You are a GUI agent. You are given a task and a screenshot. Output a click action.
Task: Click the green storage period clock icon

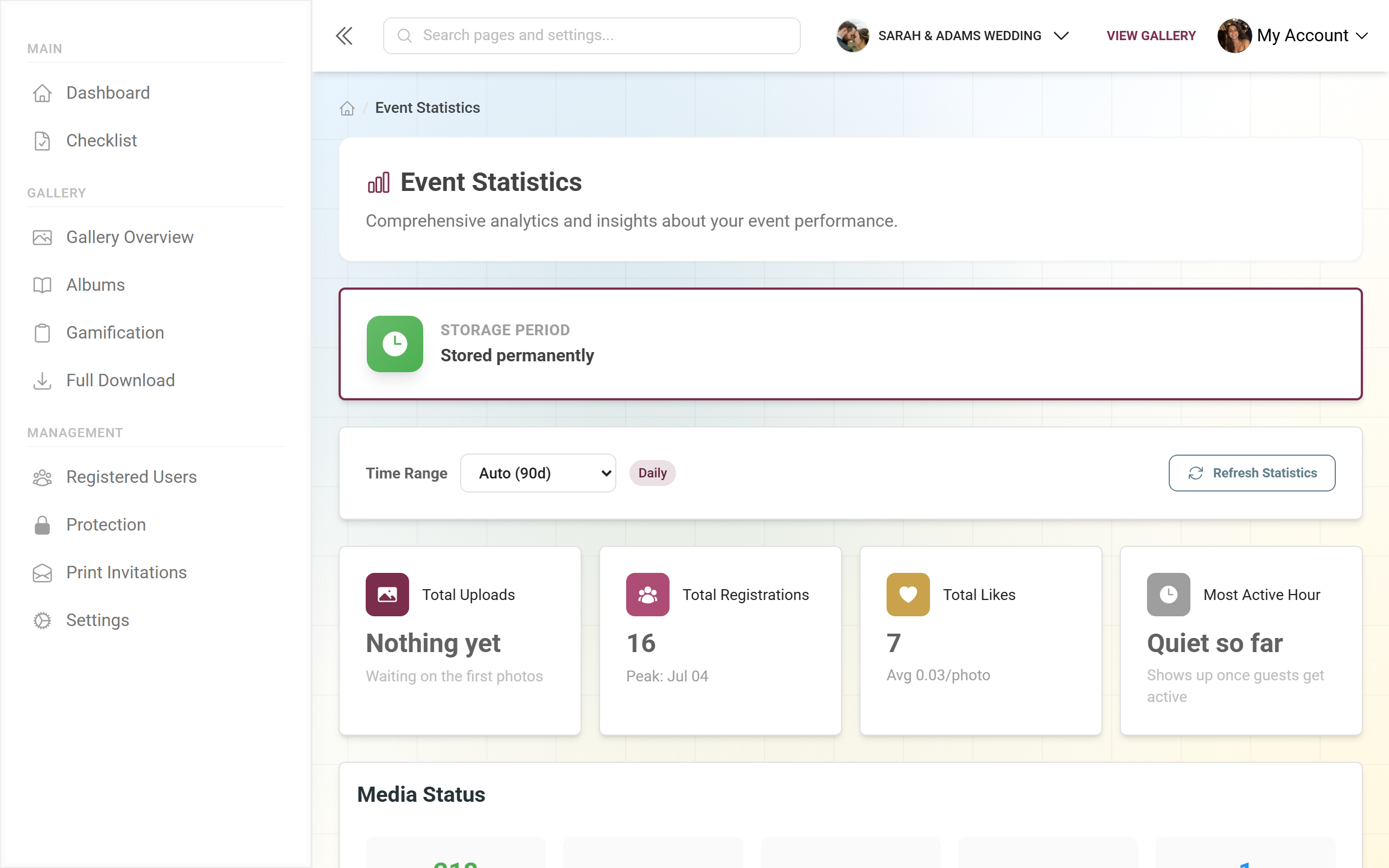pyautogui.click(x=395, y=344)
